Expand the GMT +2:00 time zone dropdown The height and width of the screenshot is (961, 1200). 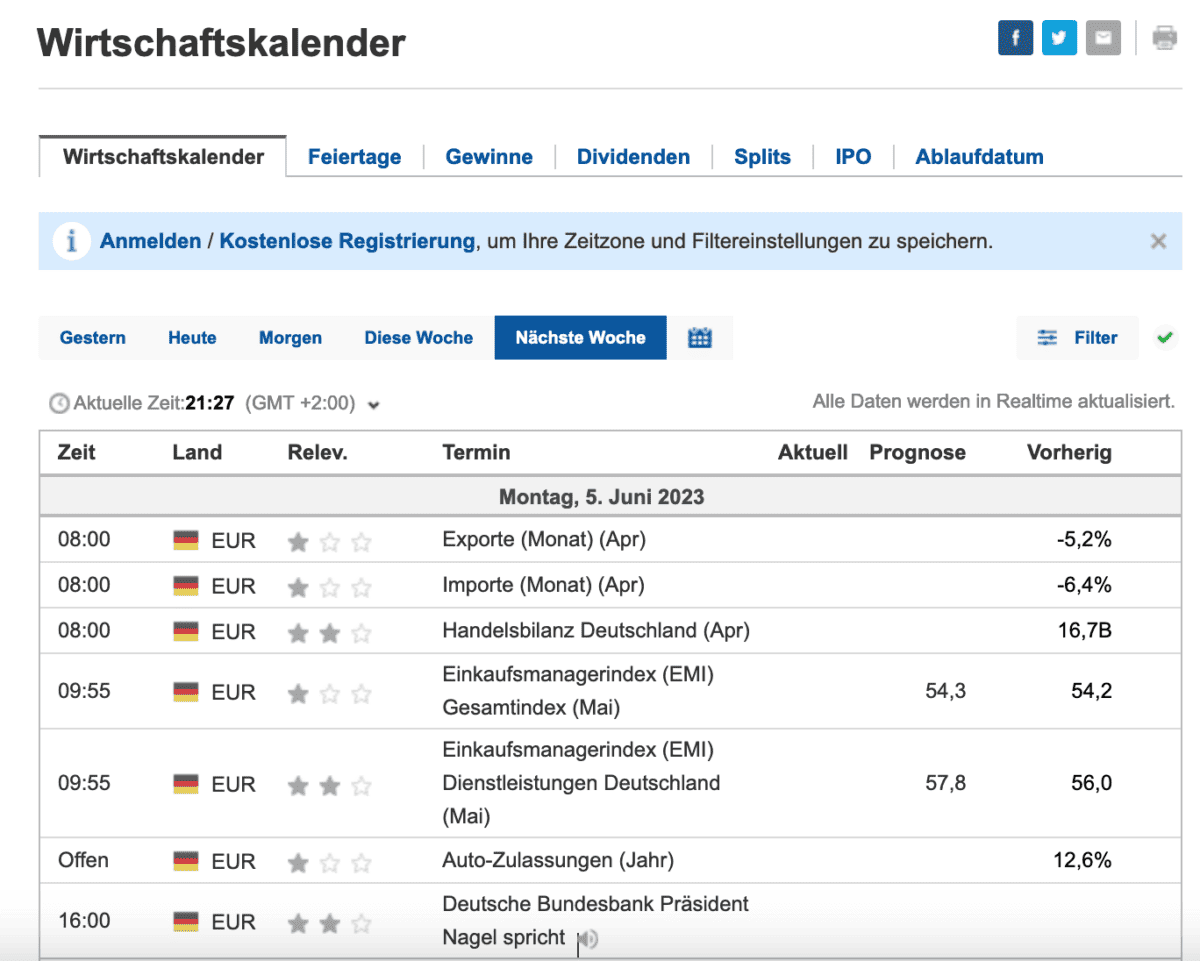(x=374, y=405)
